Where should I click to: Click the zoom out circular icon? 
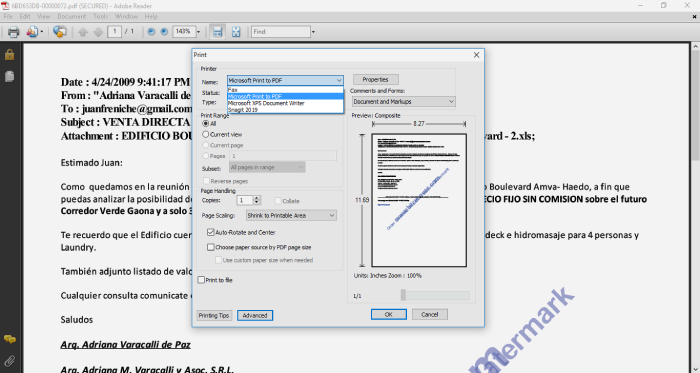point(151,32)
